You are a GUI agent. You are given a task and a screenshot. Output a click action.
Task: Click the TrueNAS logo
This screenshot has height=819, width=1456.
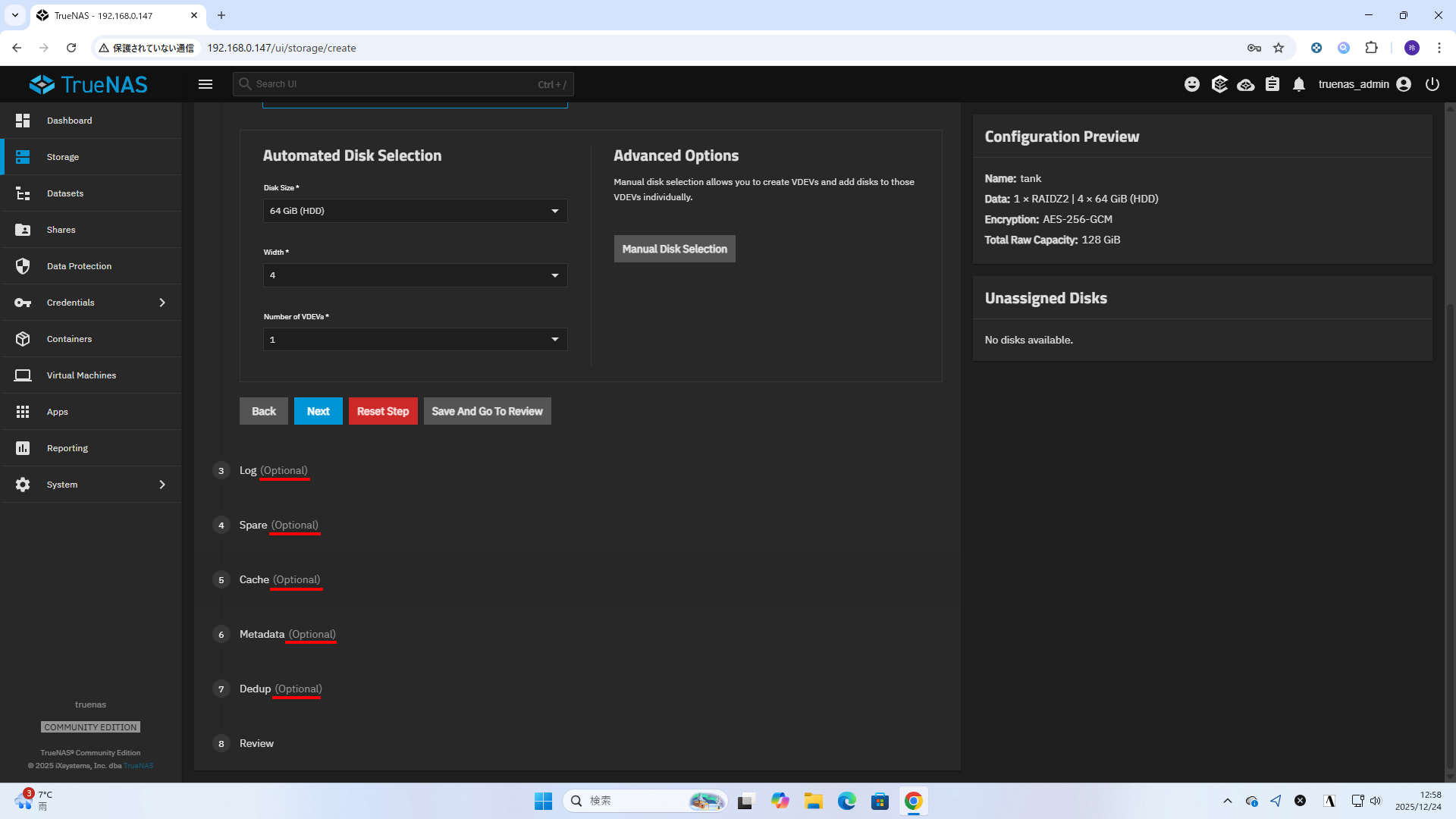click(89, 84)
